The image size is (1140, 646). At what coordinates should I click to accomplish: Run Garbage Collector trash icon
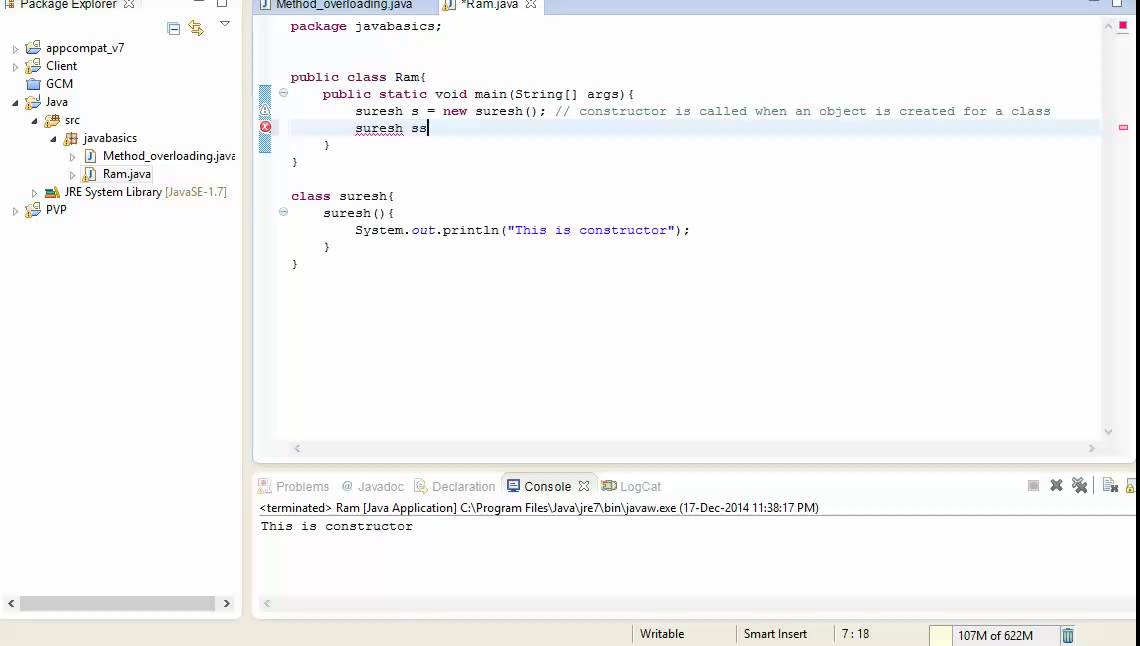click(1067, 636)
